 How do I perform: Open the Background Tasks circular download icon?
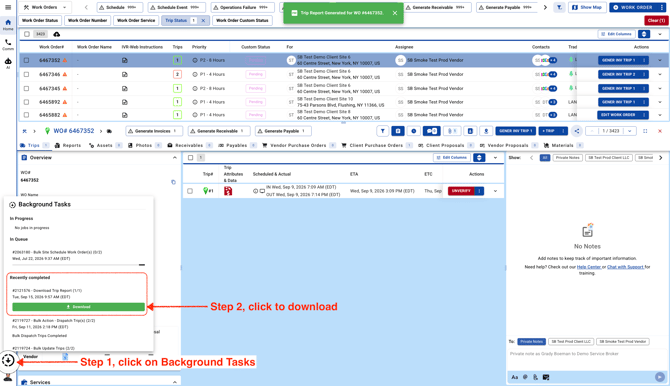pyautogui.click(x=8, y=360)
